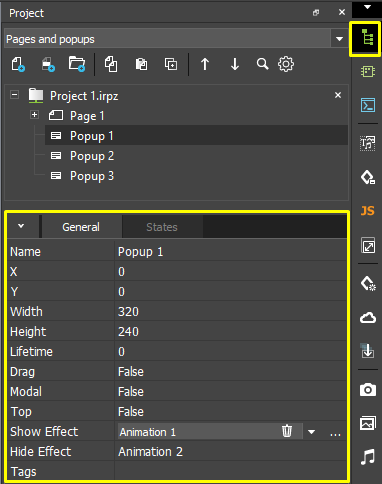Move selected item down with arrow
This screenshot has height=484, width=382.
point(235,64)
